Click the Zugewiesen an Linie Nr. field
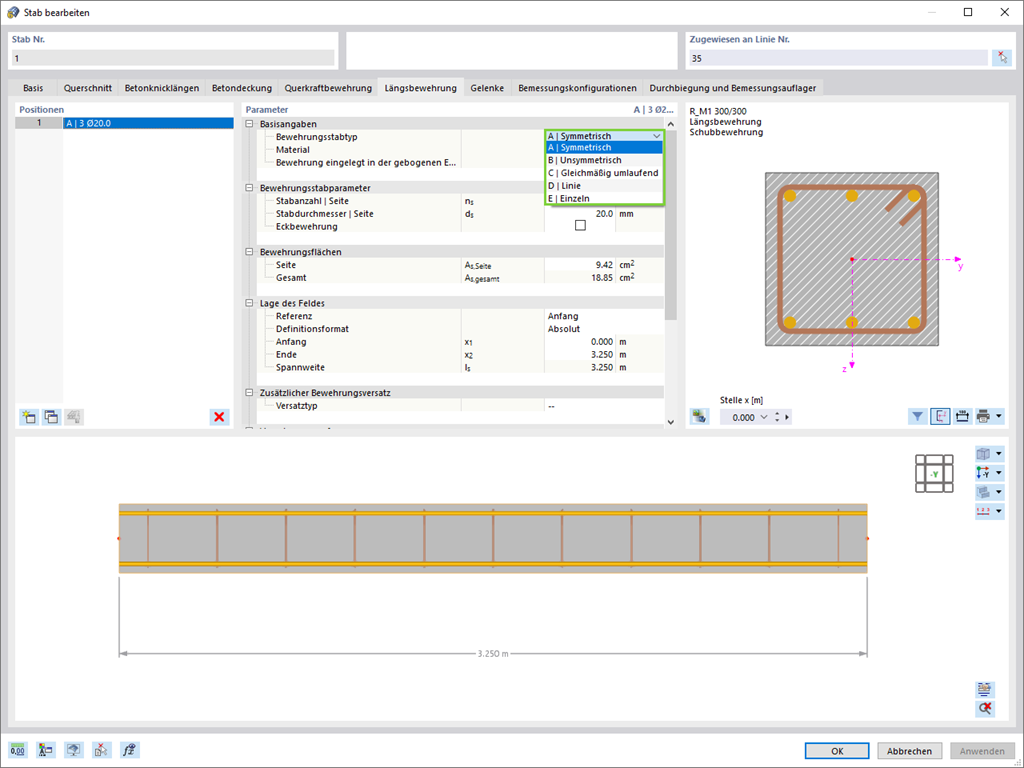 (x=839, y=58)
